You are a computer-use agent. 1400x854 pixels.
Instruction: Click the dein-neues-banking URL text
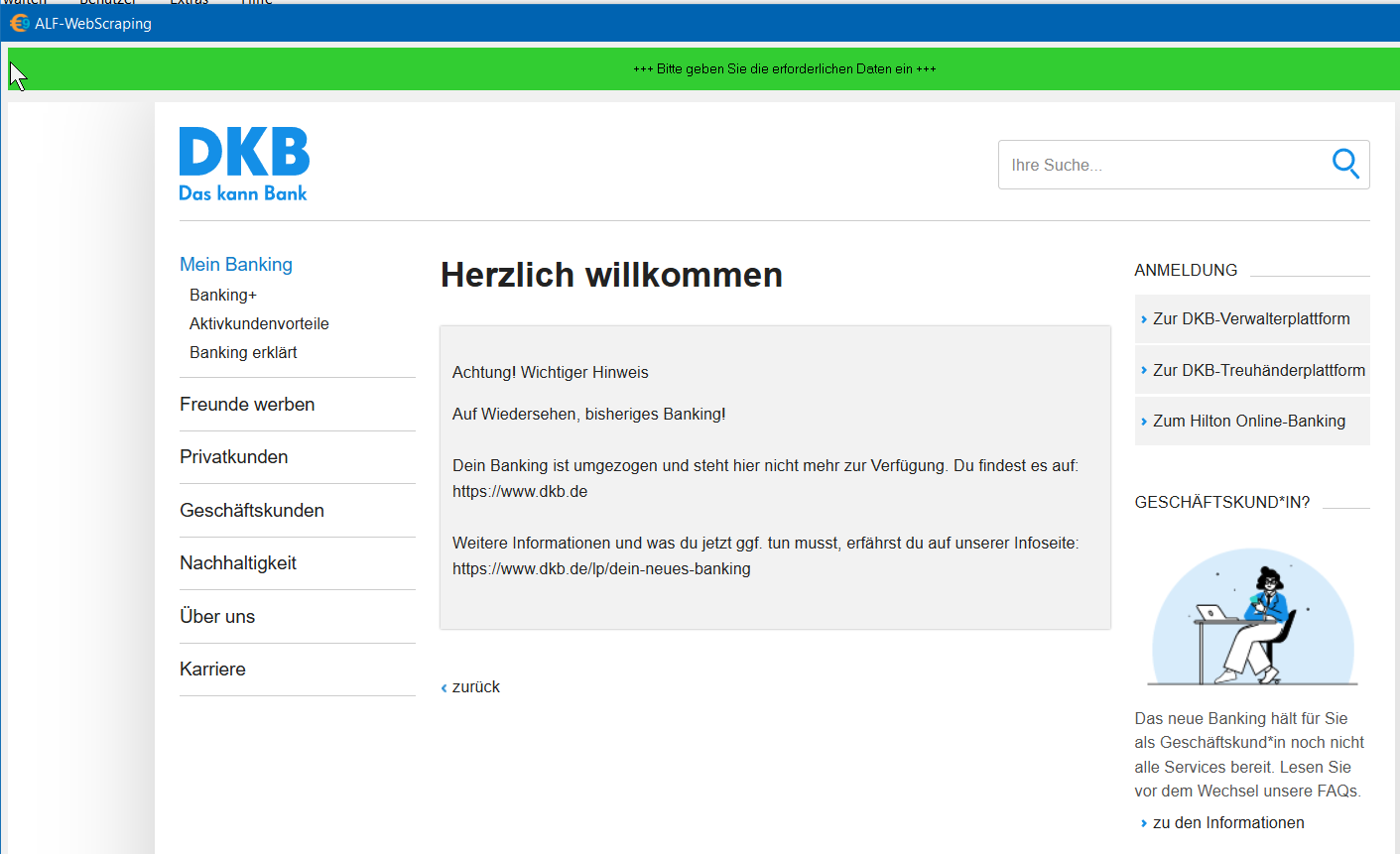[601, 568]
